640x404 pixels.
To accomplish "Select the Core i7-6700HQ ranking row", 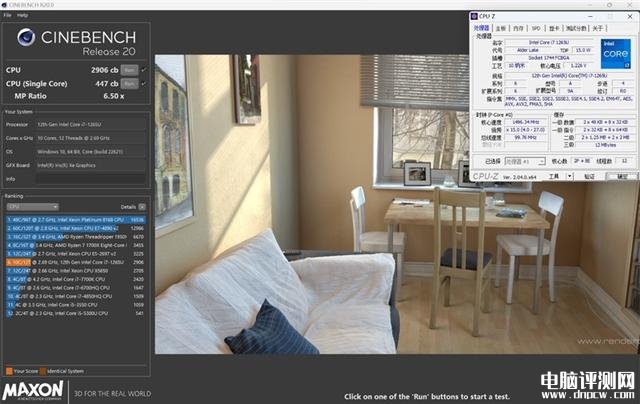I will 76,288.
